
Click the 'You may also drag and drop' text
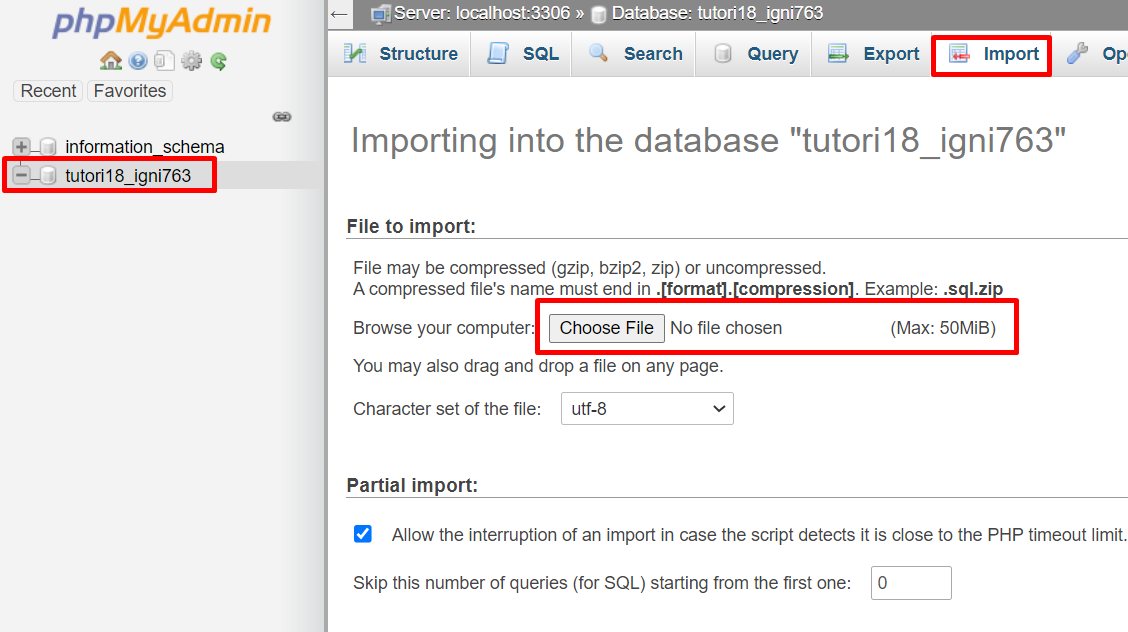coord(538,366)
